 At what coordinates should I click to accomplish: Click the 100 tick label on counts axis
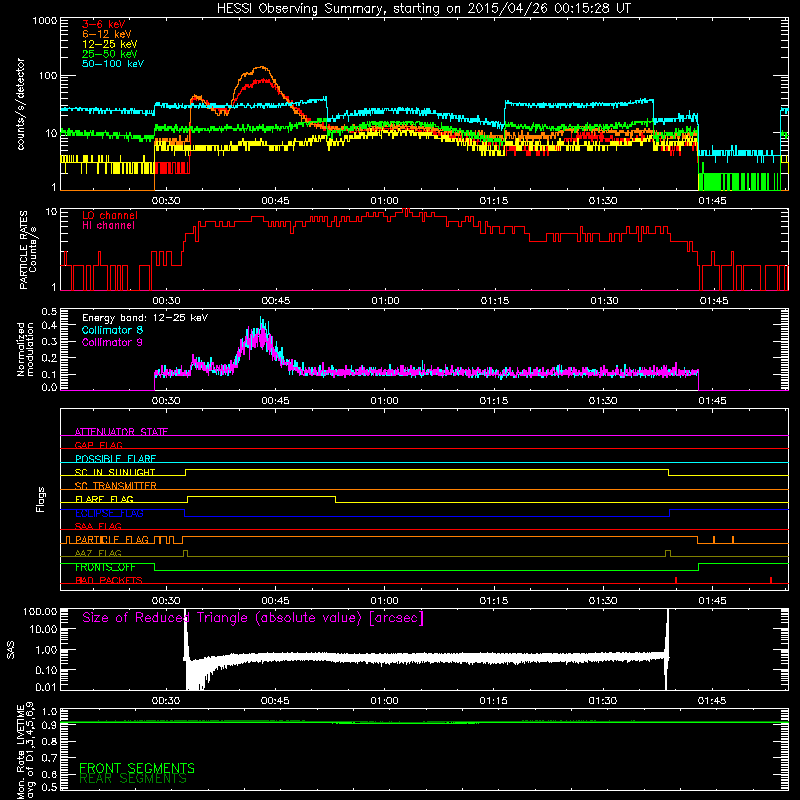pos(47,76)
